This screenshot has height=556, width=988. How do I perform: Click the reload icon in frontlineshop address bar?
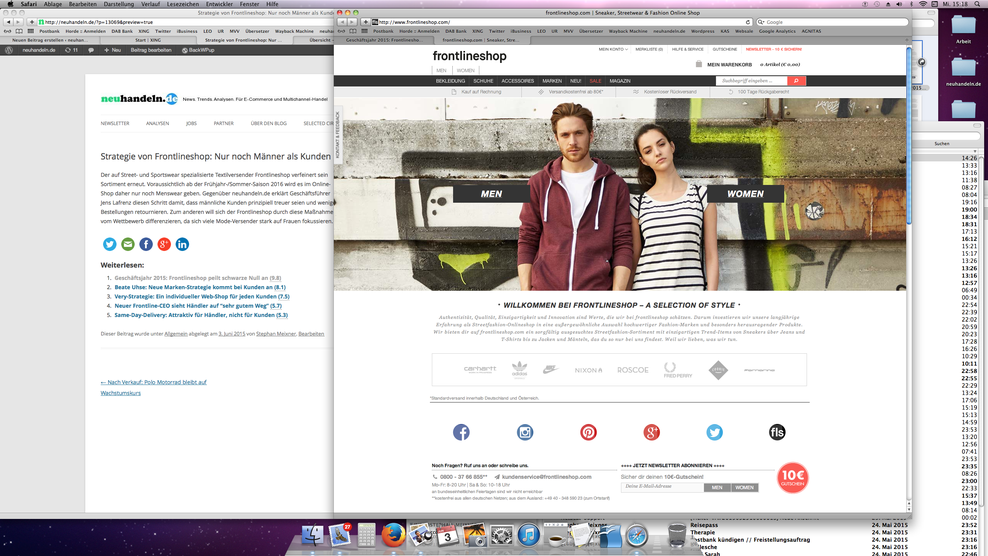pyautogui.click(x=748, y=22)
